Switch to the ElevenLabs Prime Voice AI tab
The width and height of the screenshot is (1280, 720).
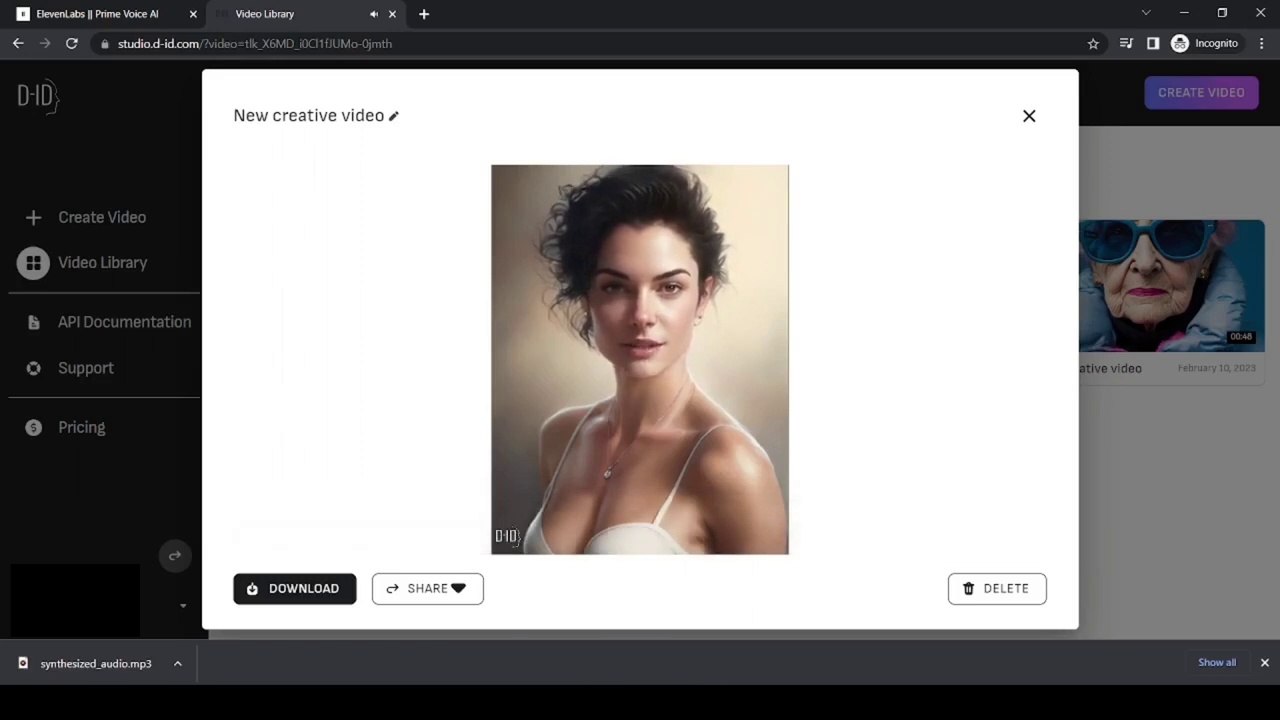coord(97,14)
